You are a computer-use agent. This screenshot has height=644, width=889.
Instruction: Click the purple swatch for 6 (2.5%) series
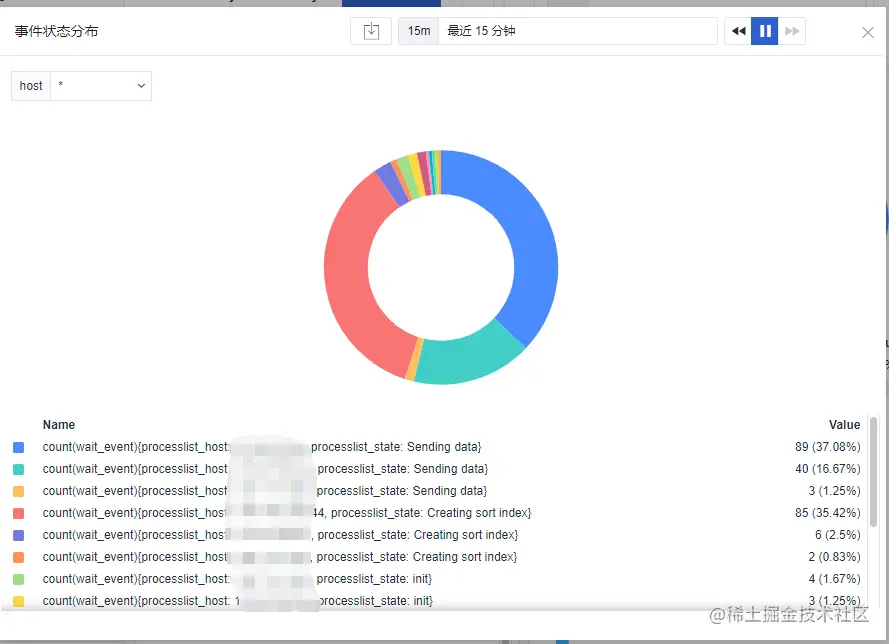[19, 535]
